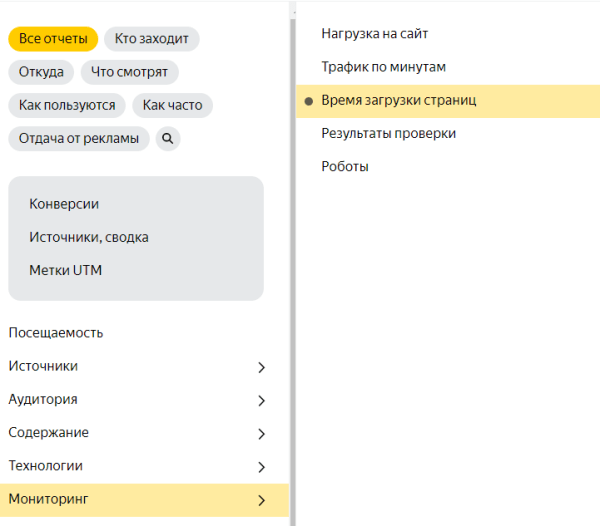
Task: Open 'Трафик по минутам' report
Action: 383,67
